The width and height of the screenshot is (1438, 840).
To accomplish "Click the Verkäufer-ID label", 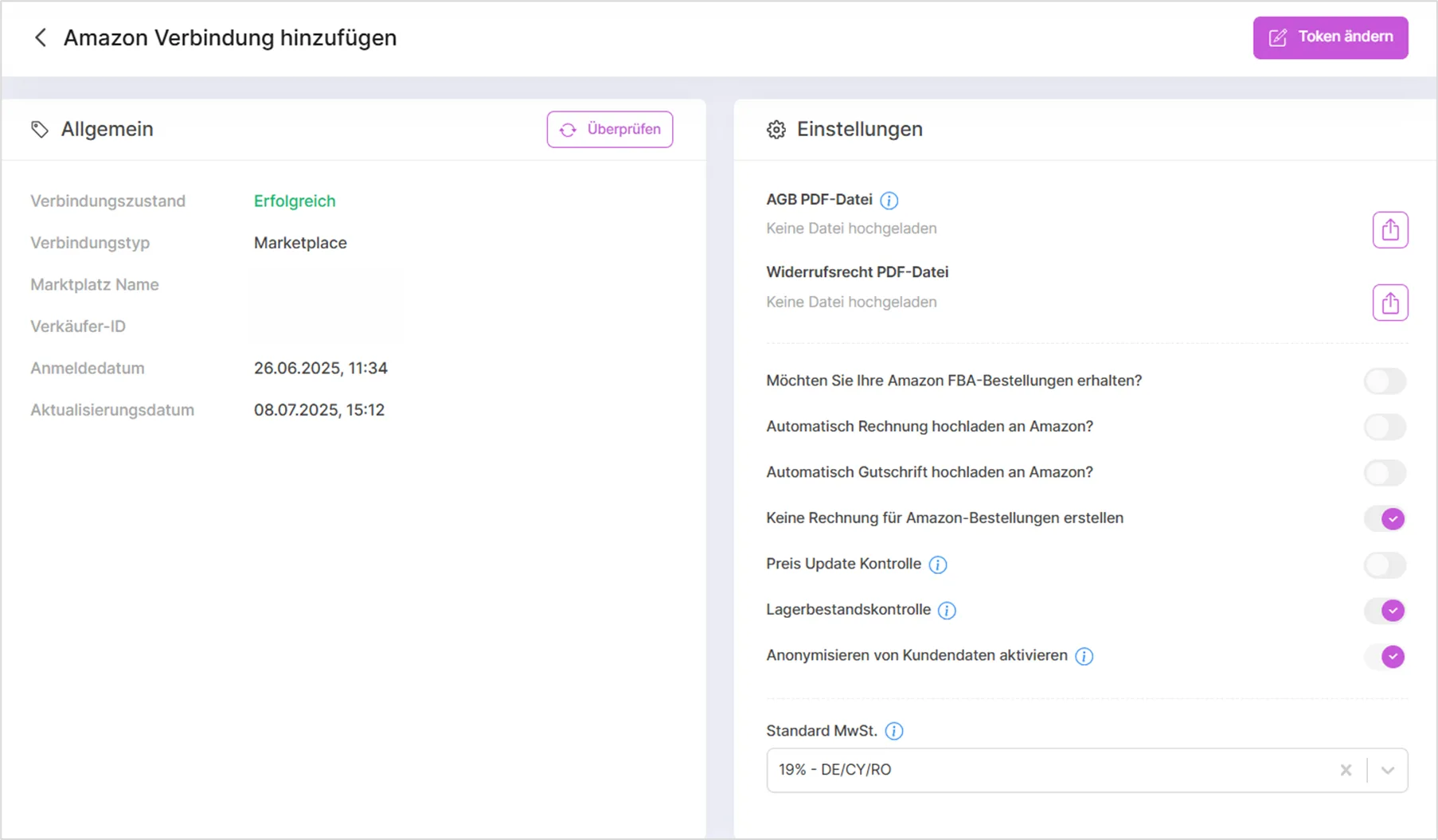I will 78,326.
